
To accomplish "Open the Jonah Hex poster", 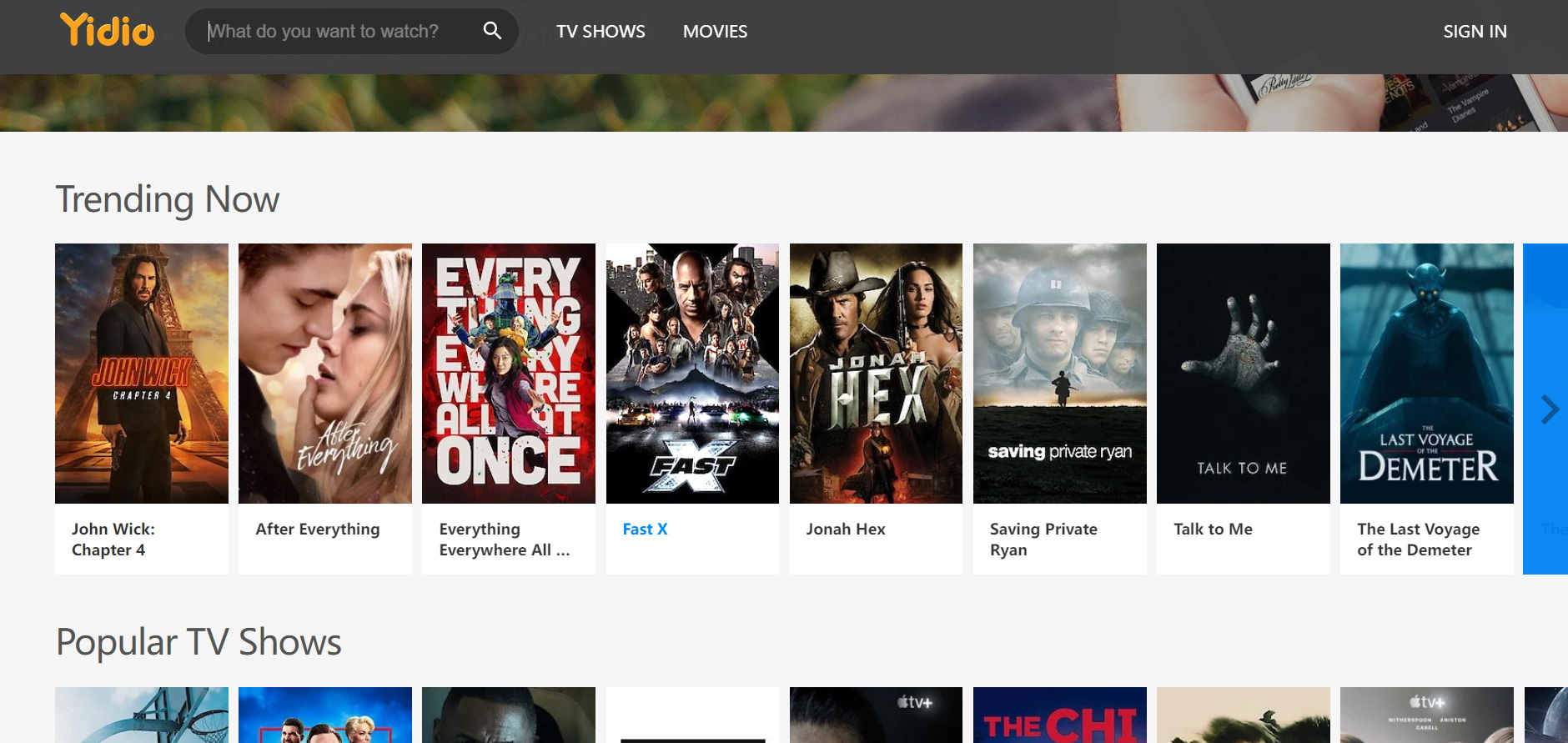I will [x=876, y=374].
